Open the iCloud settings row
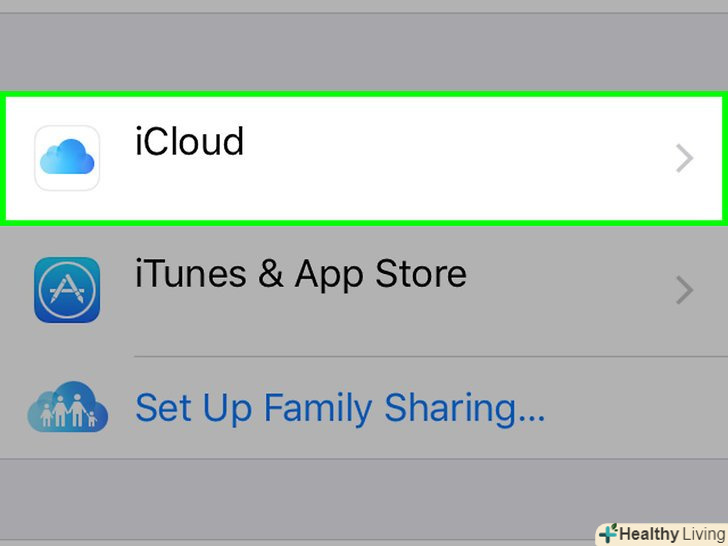 pos(400,158)
